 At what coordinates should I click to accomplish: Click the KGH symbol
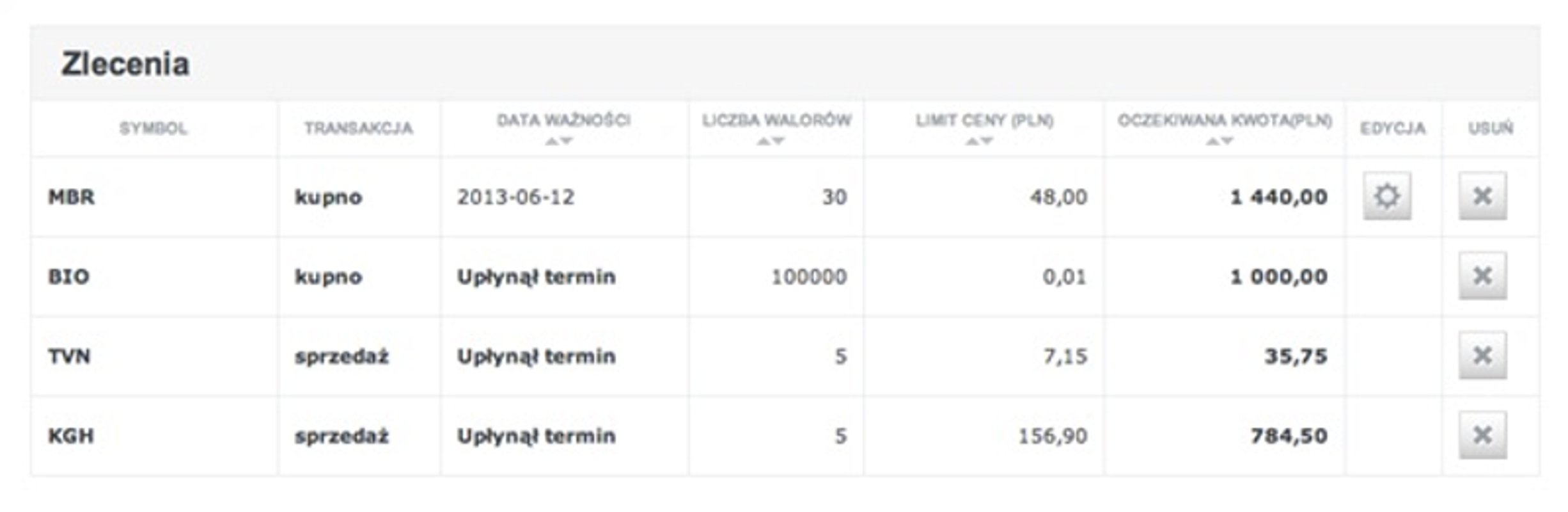(x=71, y=436)
